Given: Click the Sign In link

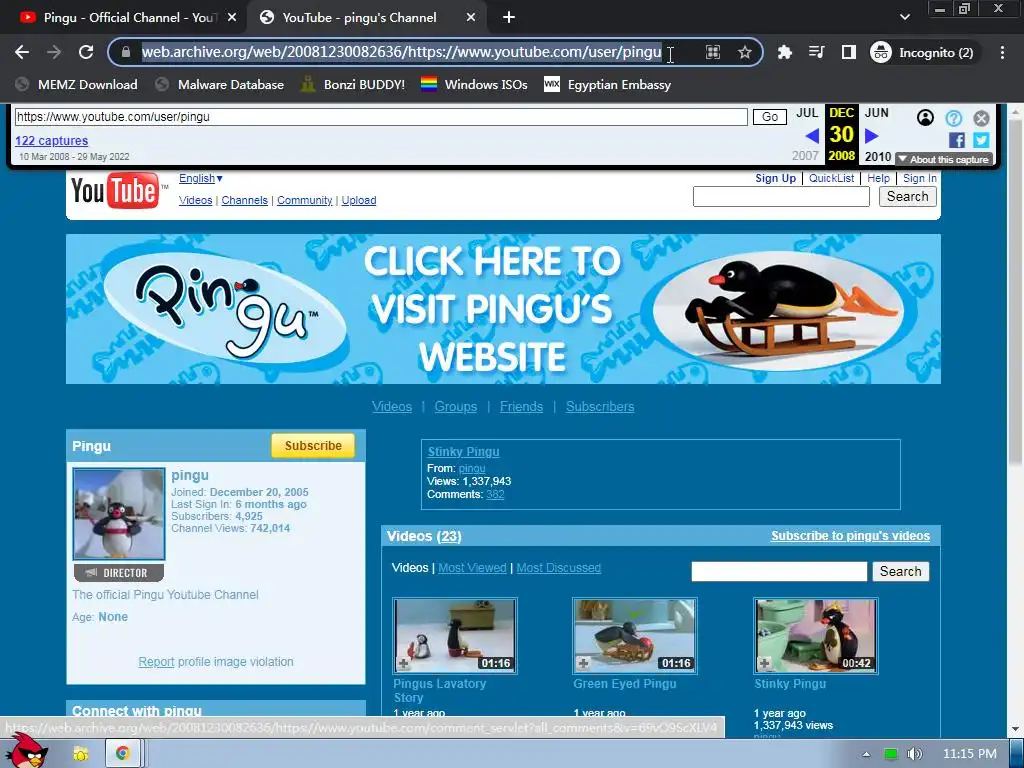Looking at the screenshot, I should 920,178.
